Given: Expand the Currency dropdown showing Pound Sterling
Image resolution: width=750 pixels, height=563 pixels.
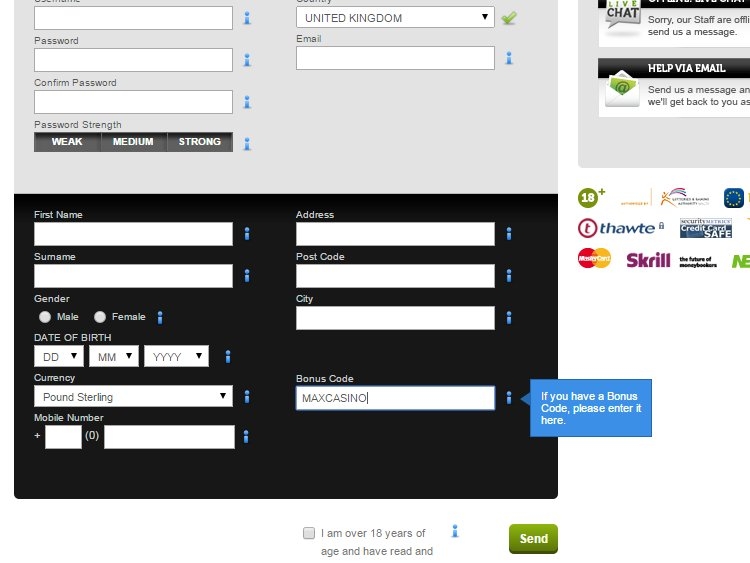Looking at the screenshot, I should (133, 397).
